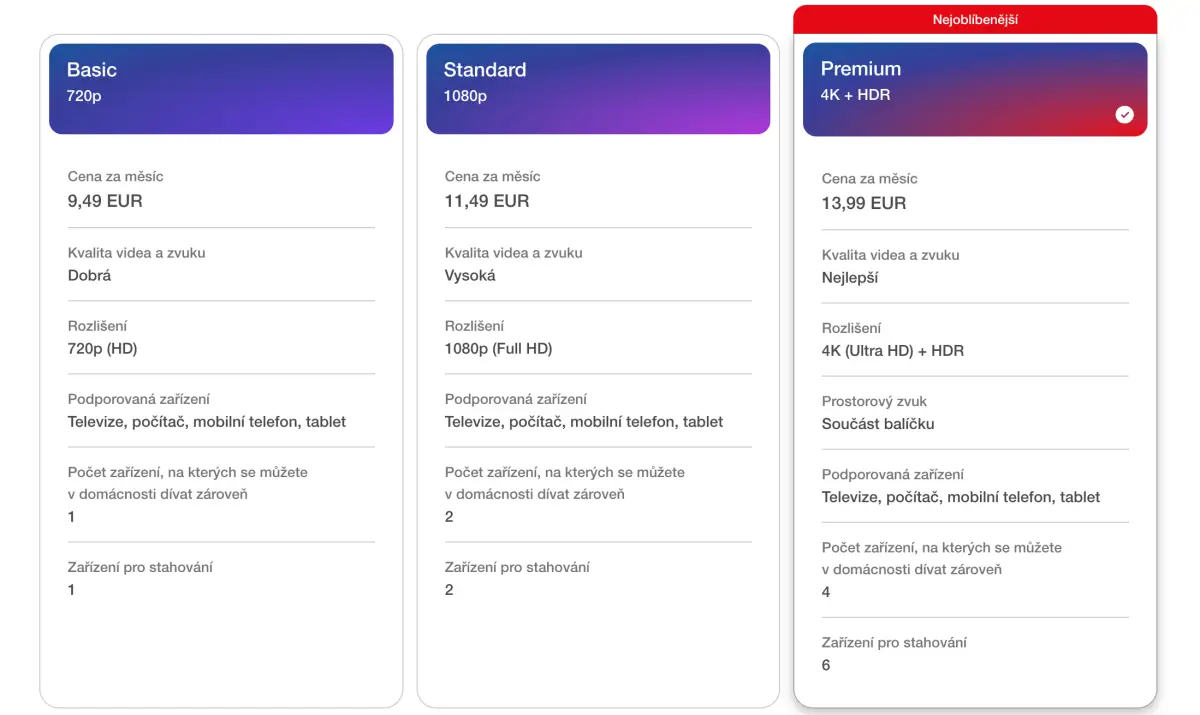Click Dobrá video quality in Basic card

pos(90,275)
